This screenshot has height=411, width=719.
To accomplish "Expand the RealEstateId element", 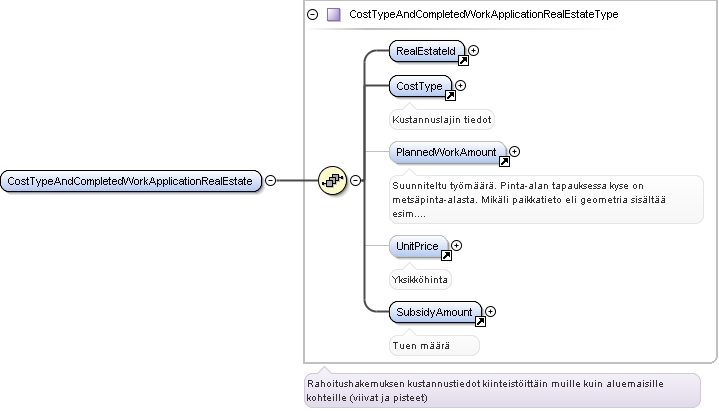I will coord(474,50).
